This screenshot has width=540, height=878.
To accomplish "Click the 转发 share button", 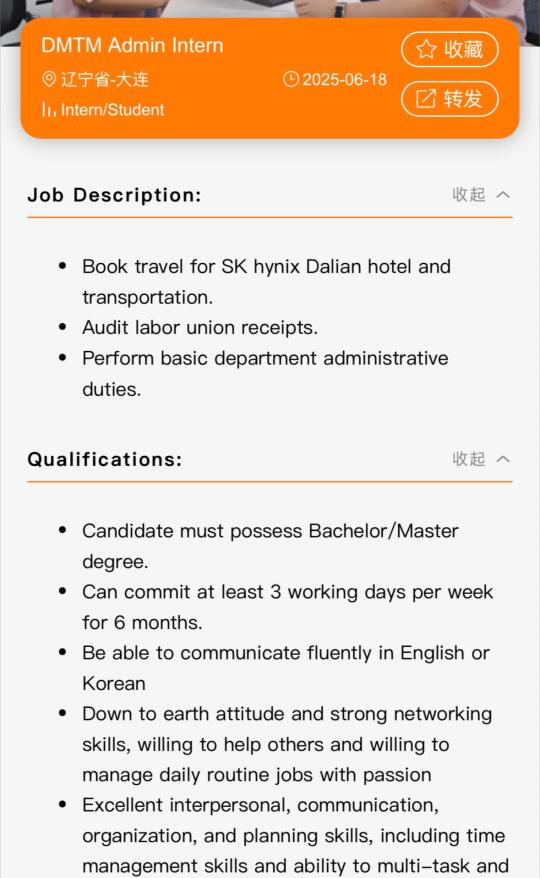I will (x=450, y=99).
